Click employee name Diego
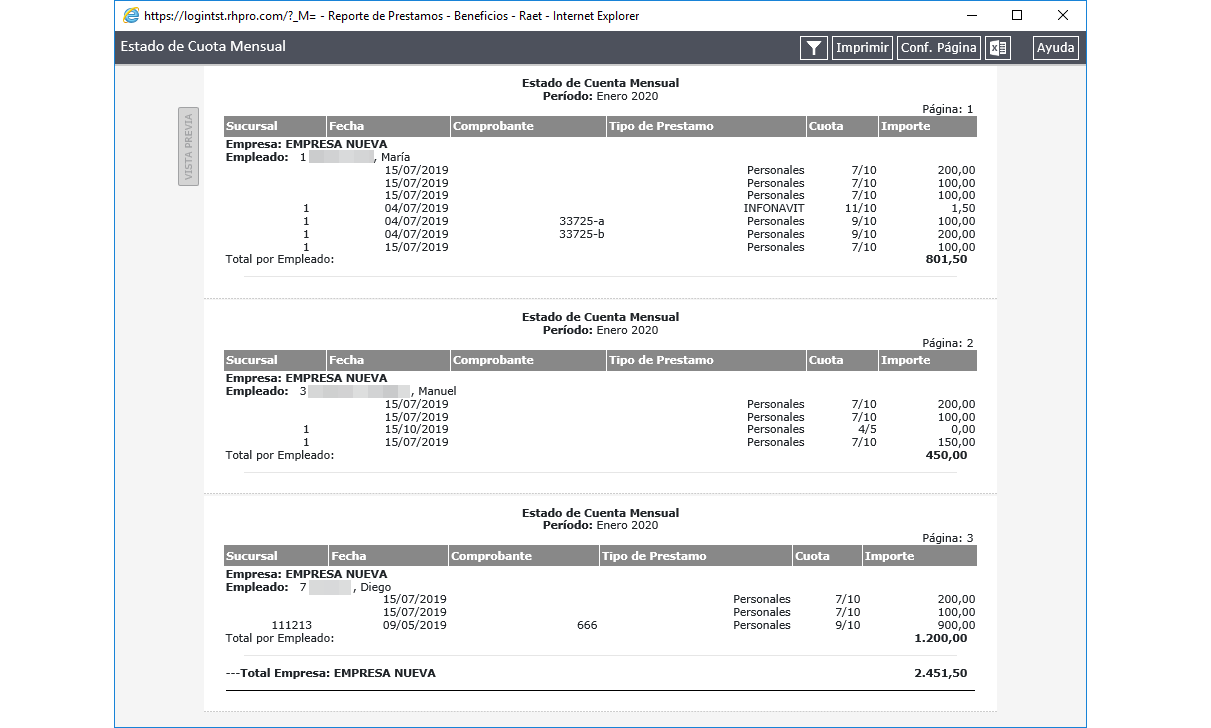1211x728 pixels. (376, 587)
